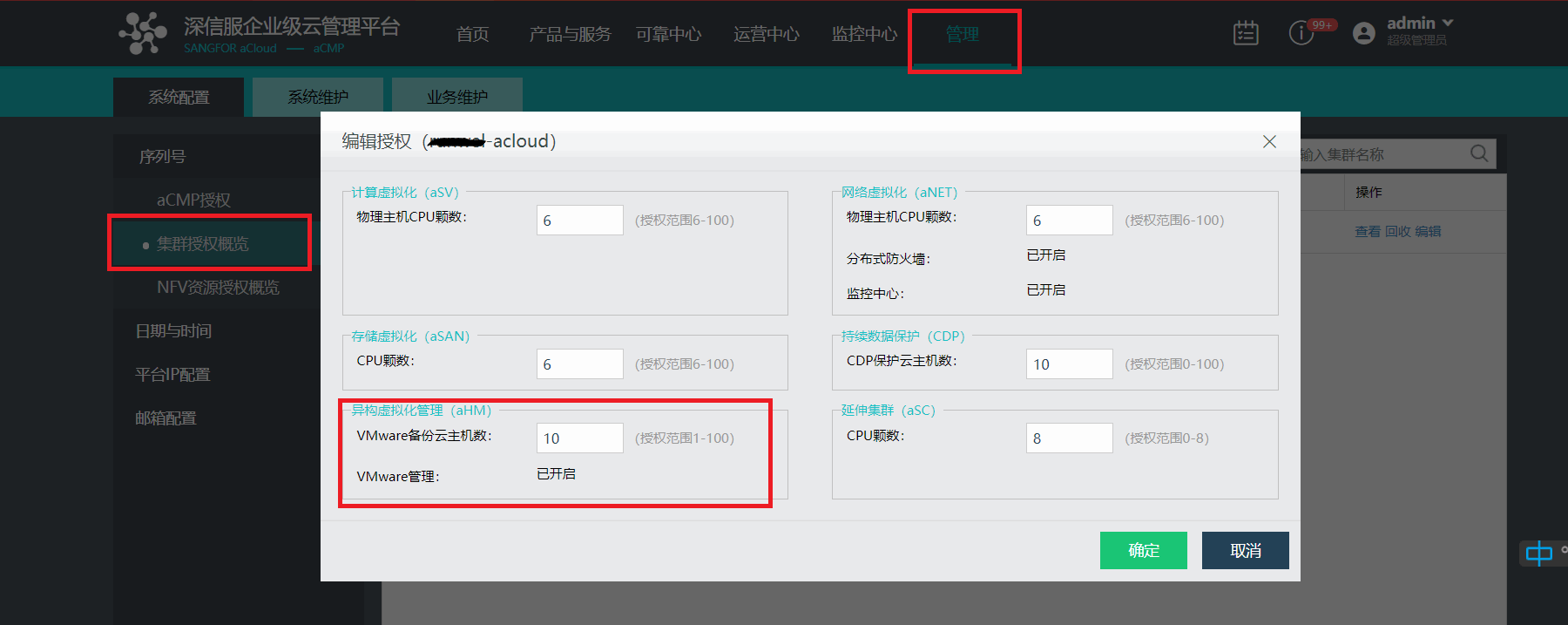This screenshot has width=1568, height=625.
Task: Open the calendar task icon in header
Action: click(x=1246, y=33)
